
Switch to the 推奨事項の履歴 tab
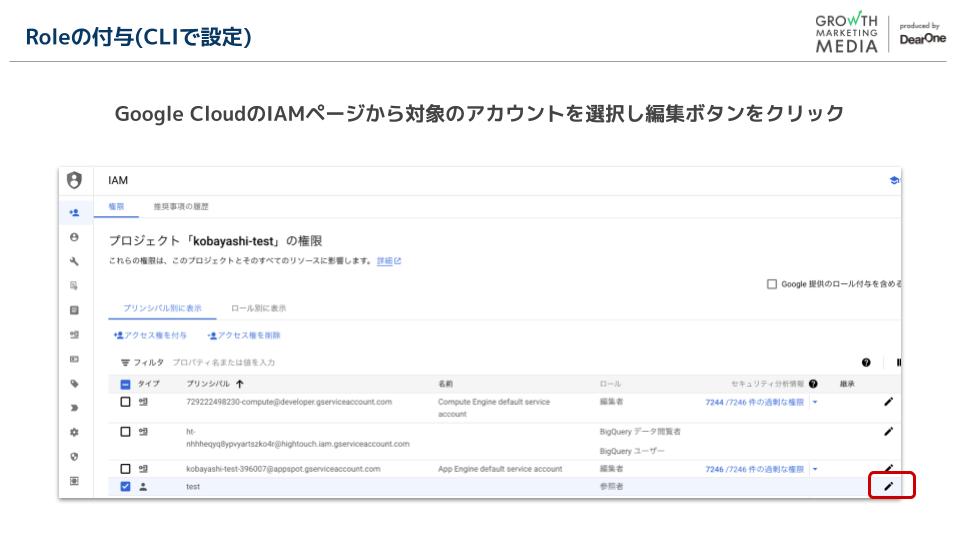(181, 207)
